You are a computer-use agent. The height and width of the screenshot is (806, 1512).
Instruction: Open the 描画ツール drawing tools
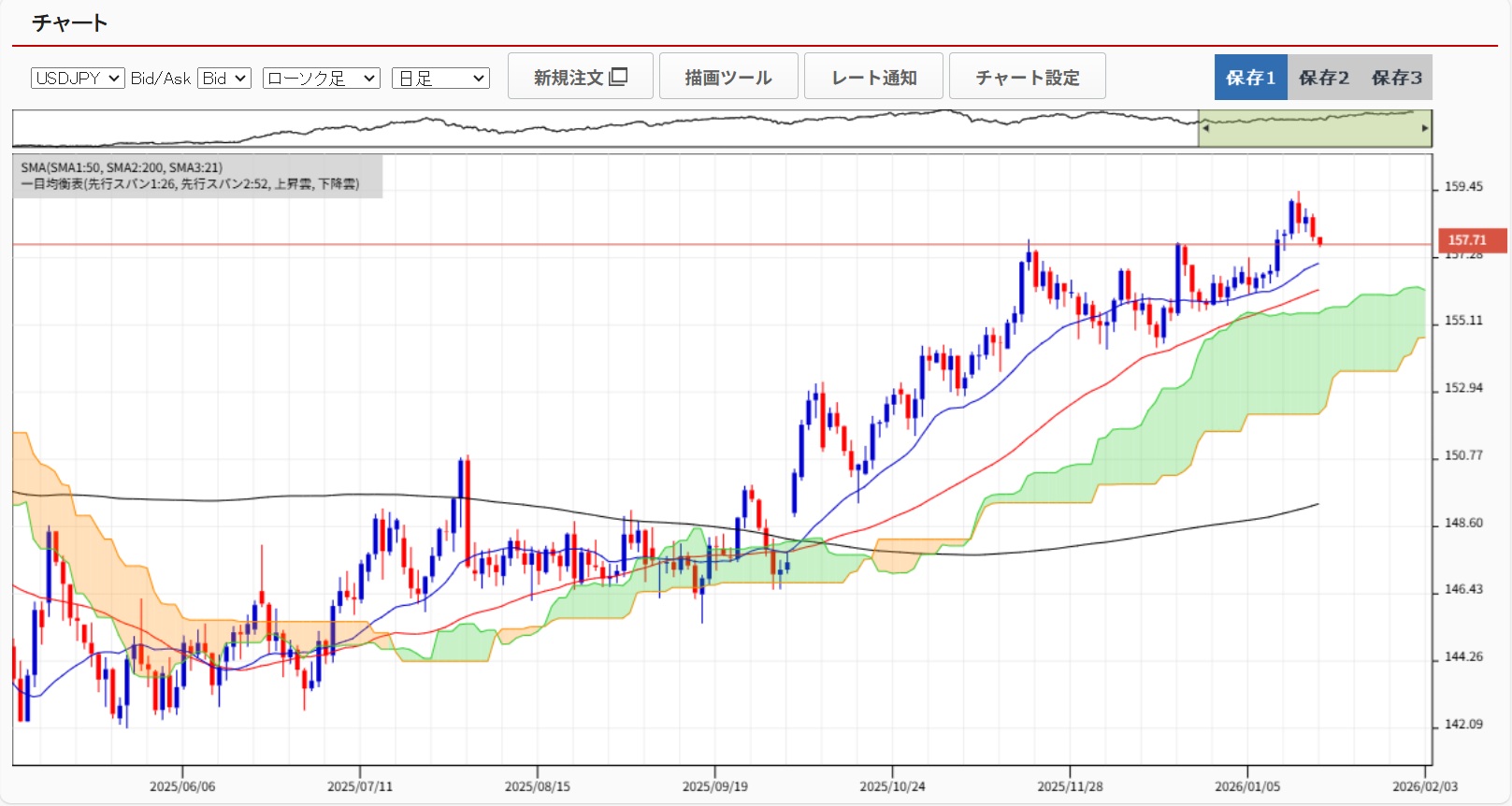728,77
